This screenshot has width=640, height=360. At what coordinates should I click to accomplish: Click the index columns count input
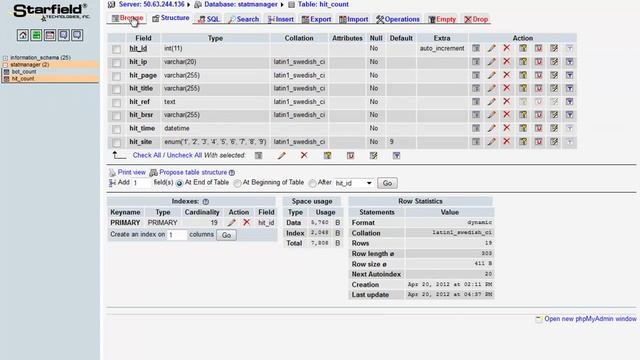click(x=177, y=235)
